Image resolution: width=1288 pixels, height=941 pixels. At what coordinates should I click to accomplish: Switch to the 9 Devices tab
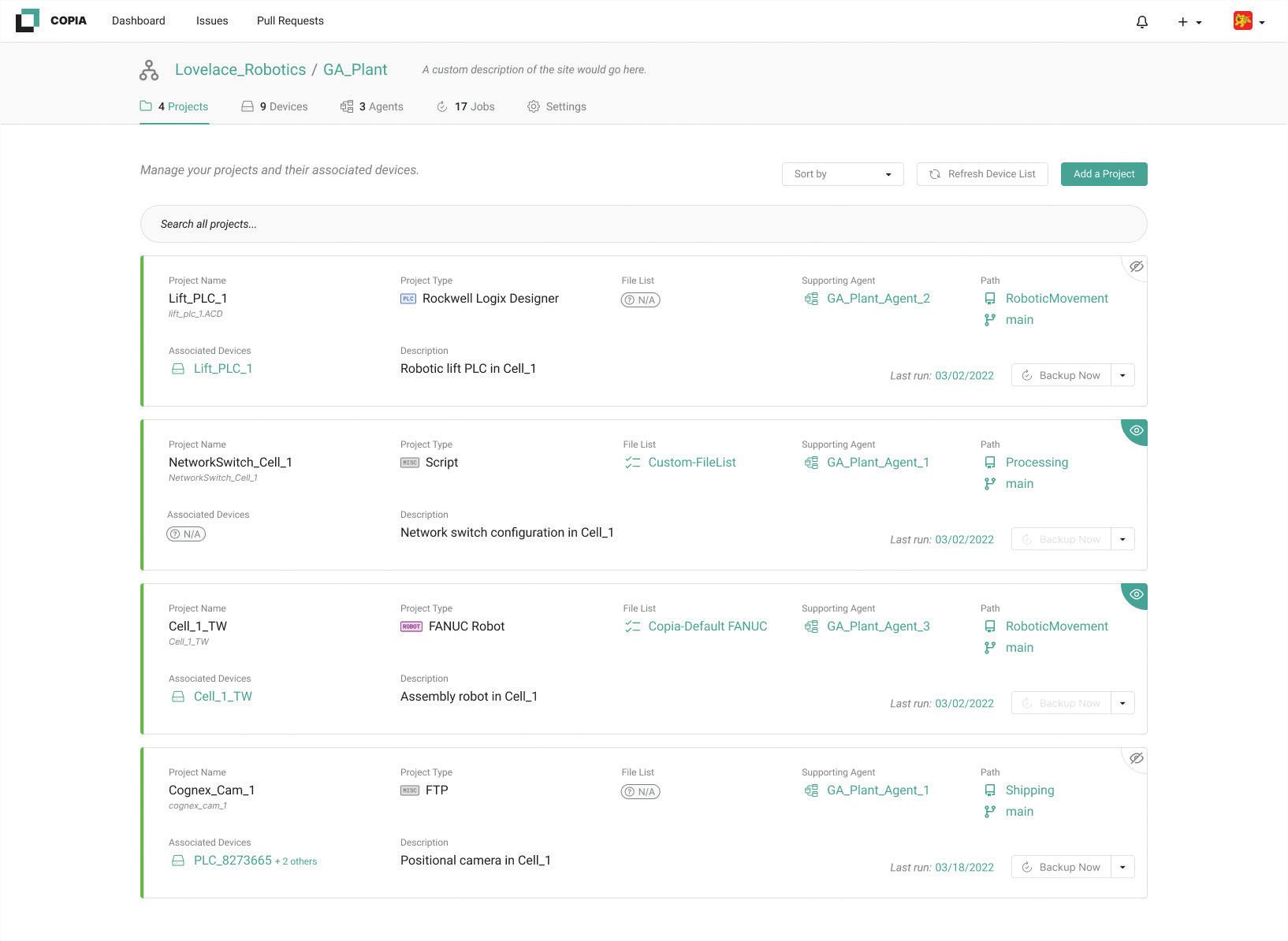[274, 106]
